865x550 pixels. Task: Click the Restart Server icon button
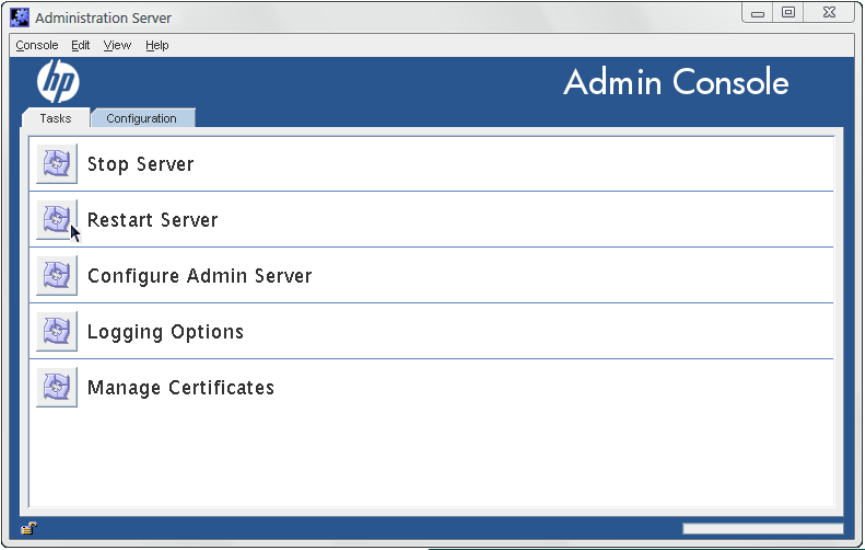click(57, 220)
